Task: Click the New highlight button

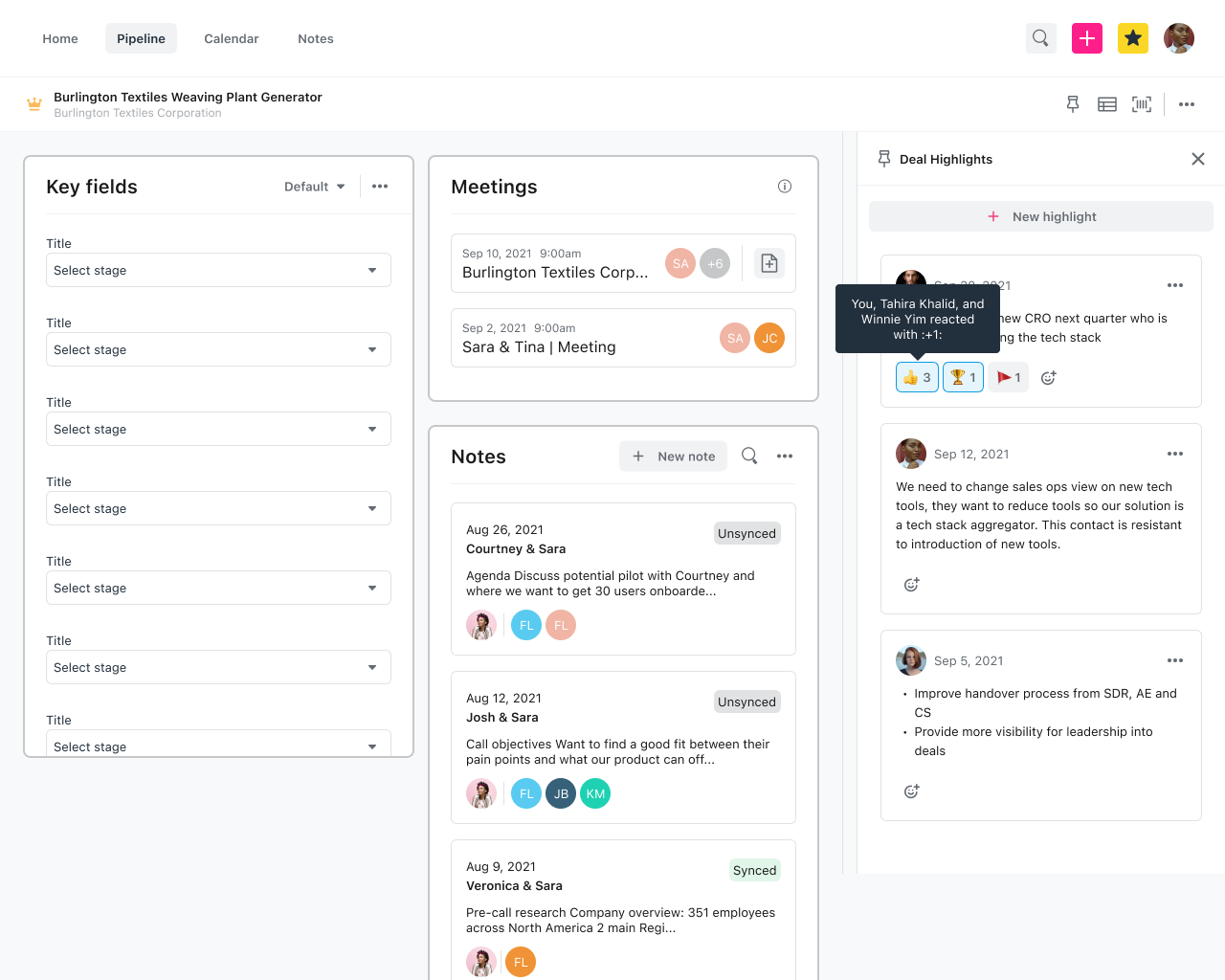Action: (1041, 216)
